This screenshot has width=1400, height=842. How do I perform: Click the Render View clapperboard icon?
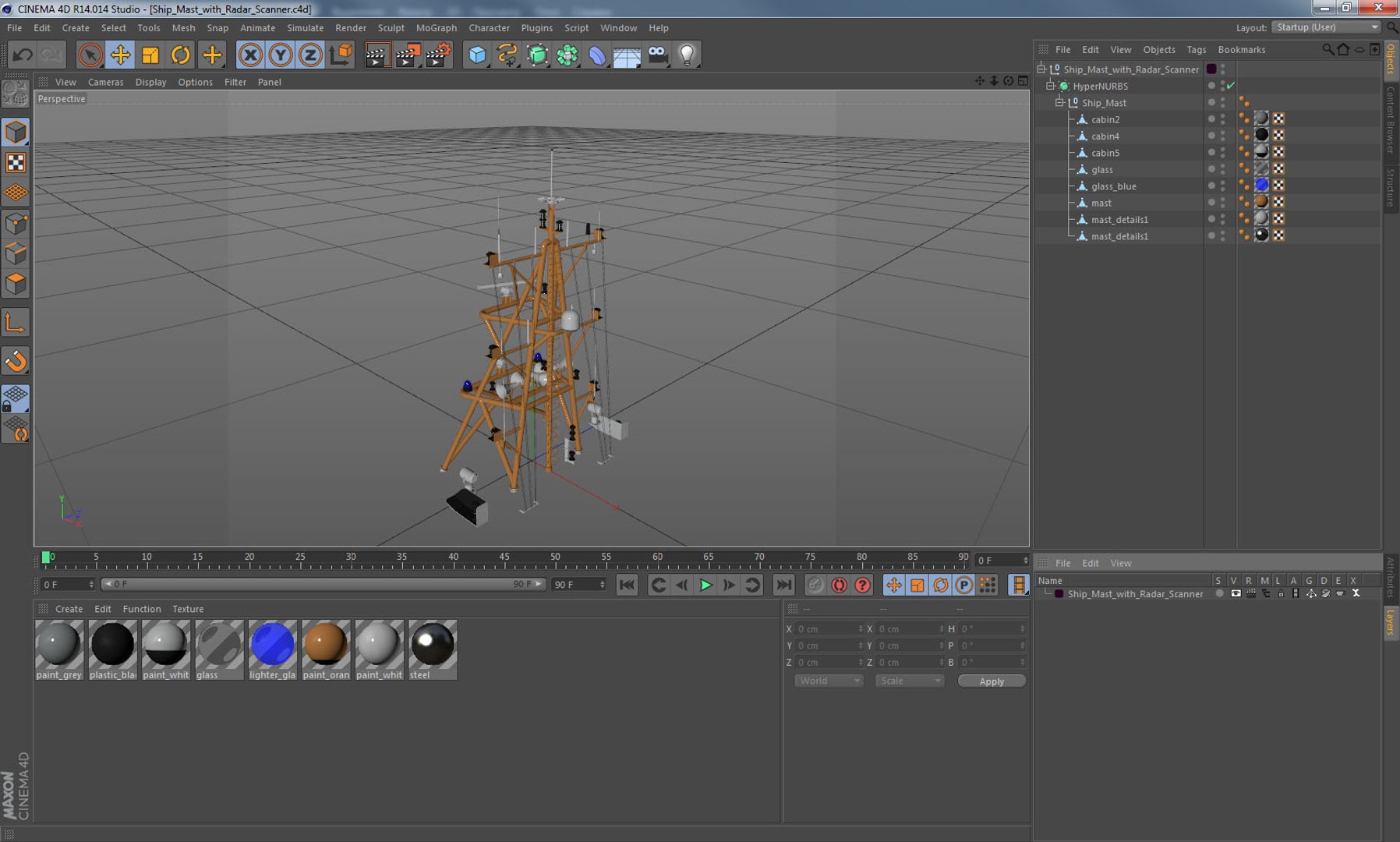coord(377,55)
